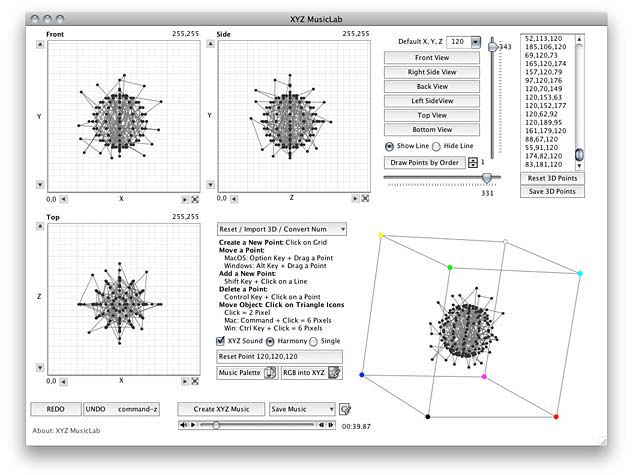Select point 185,106,120 in list

coord(546,47)
